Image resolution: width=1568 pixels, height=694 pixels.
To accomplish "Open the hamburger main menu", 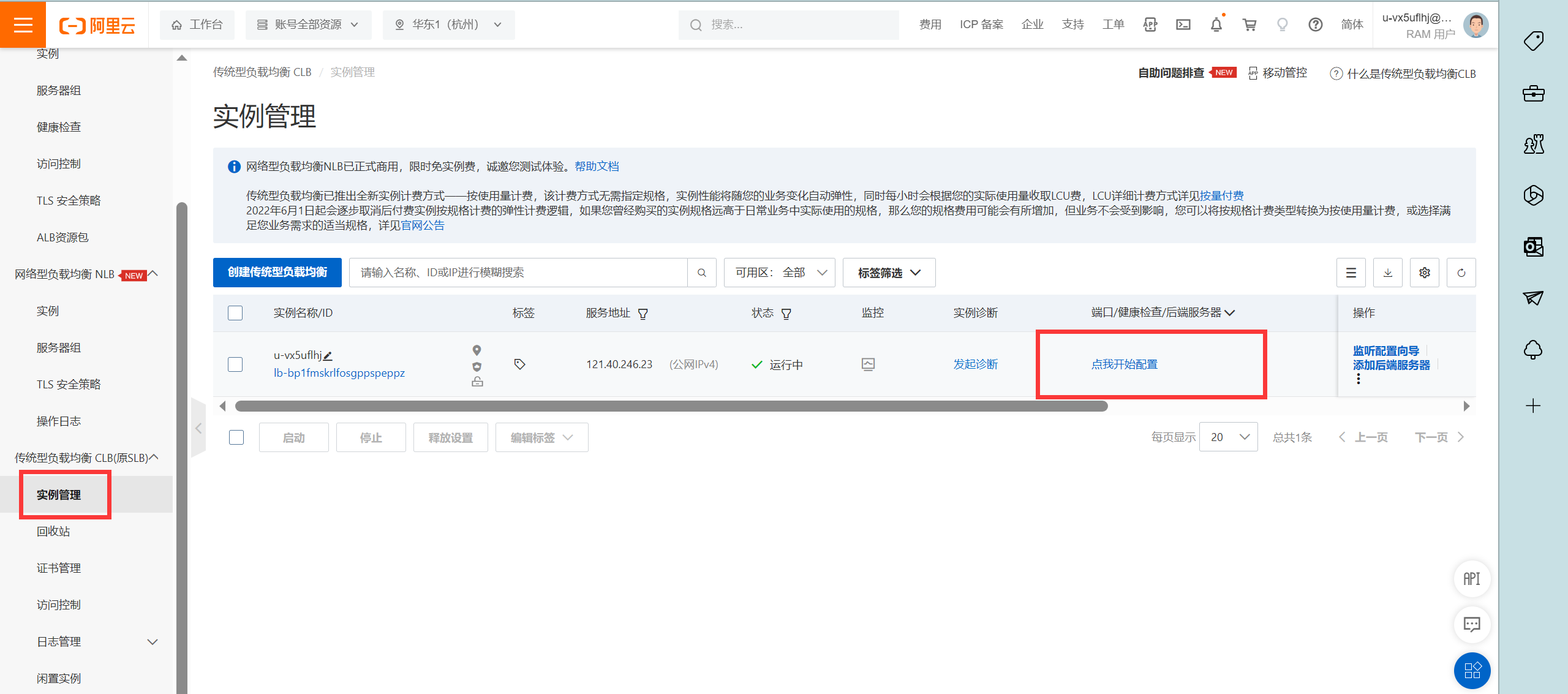I will [x=23, y=25].
